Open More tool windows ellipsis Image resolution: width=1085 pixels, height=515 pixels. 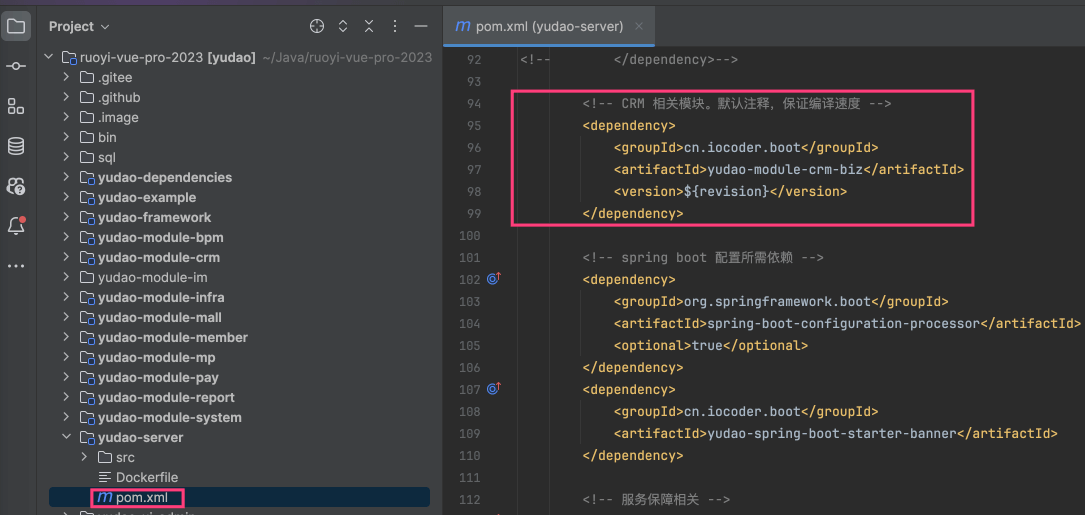point(16,266)
